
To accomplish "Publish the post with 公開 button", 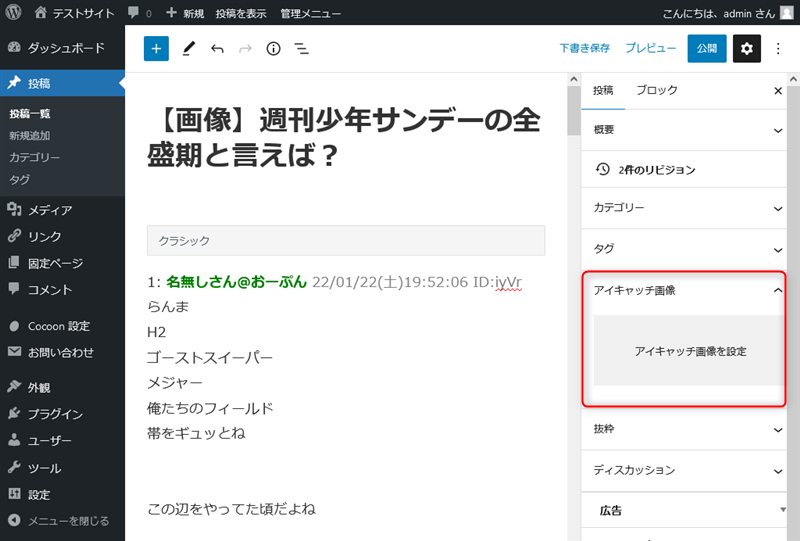I will 707,48.
